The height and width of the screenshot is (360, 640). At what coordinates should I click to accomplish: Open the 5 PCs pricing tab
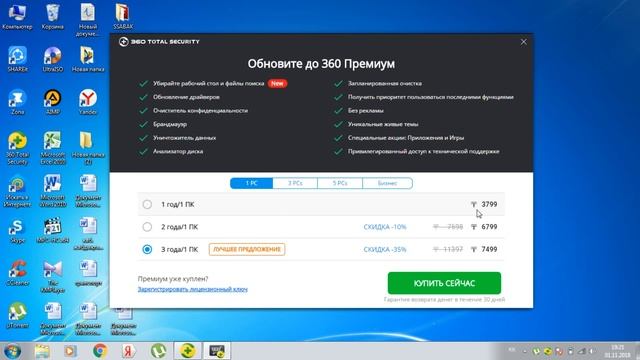point(340,183)
